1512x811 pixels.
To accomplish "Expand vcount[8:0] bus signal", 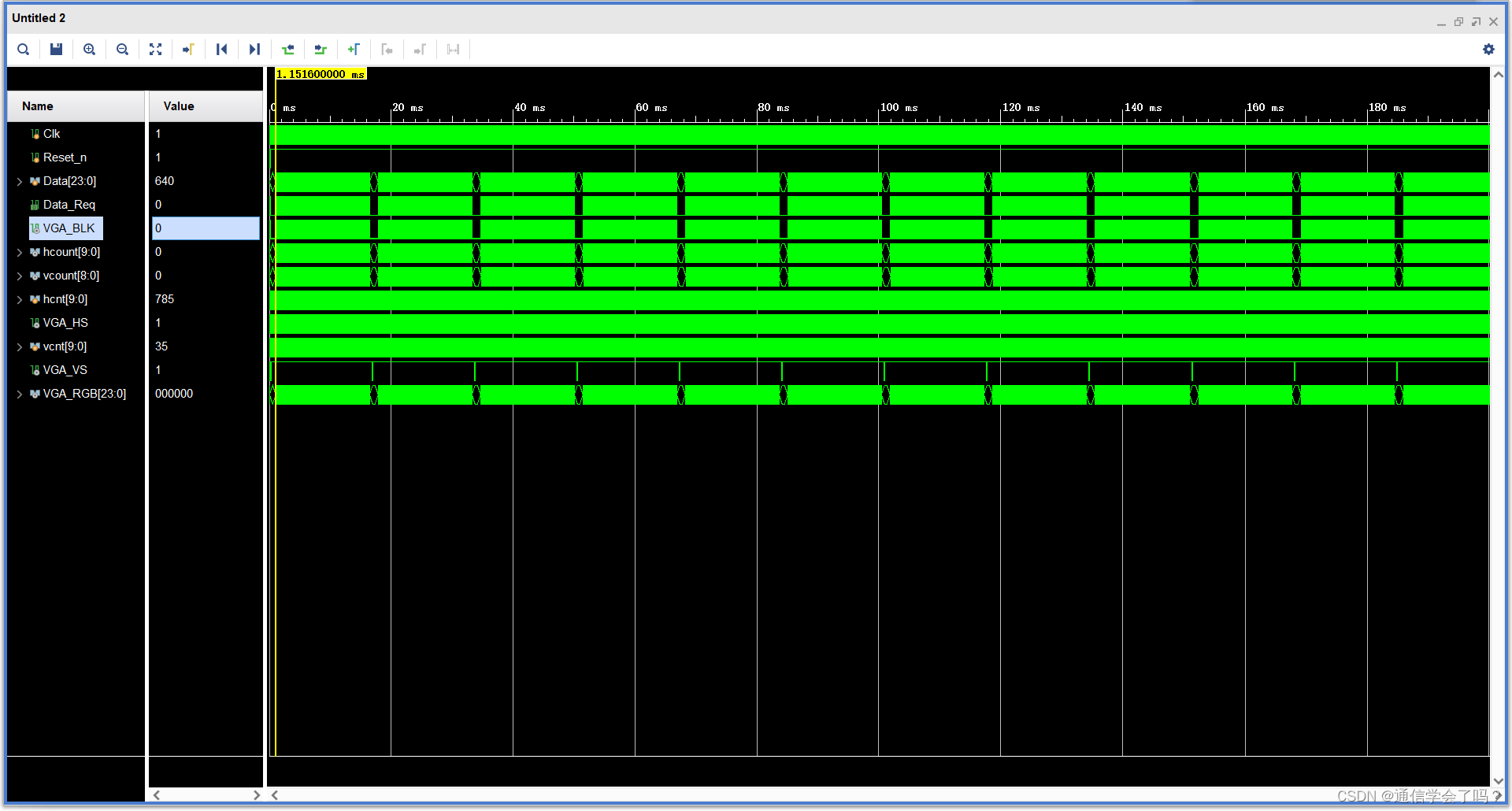I will pos(20,276).
